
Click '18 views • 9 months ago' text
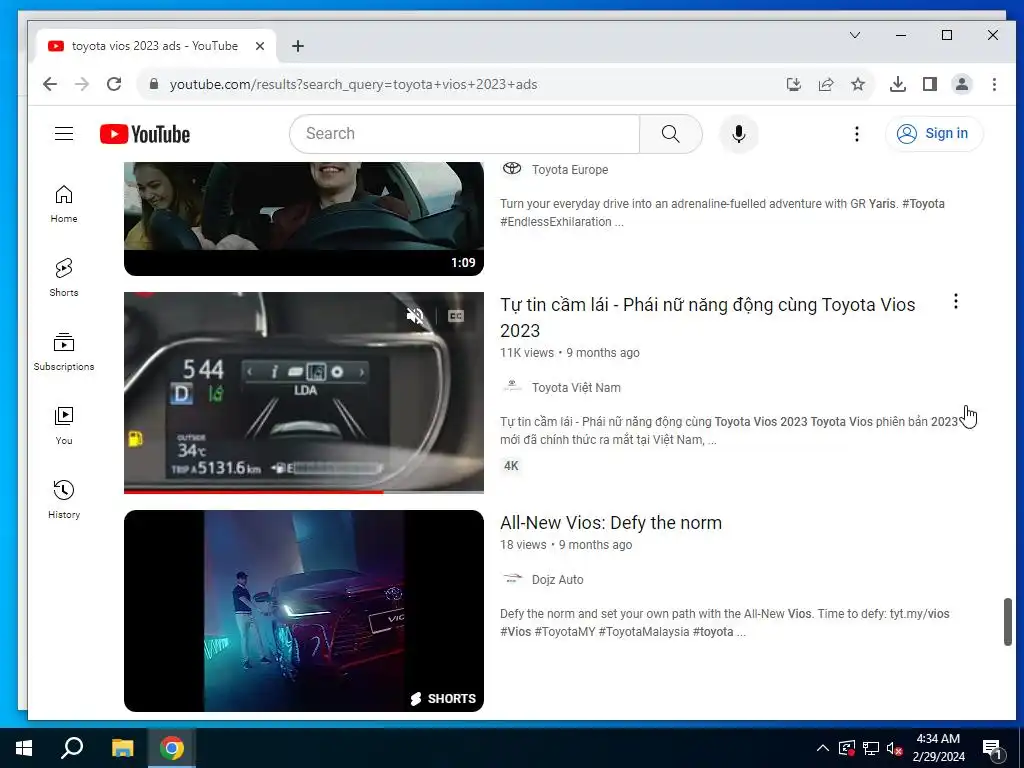(x=566, y=545)
